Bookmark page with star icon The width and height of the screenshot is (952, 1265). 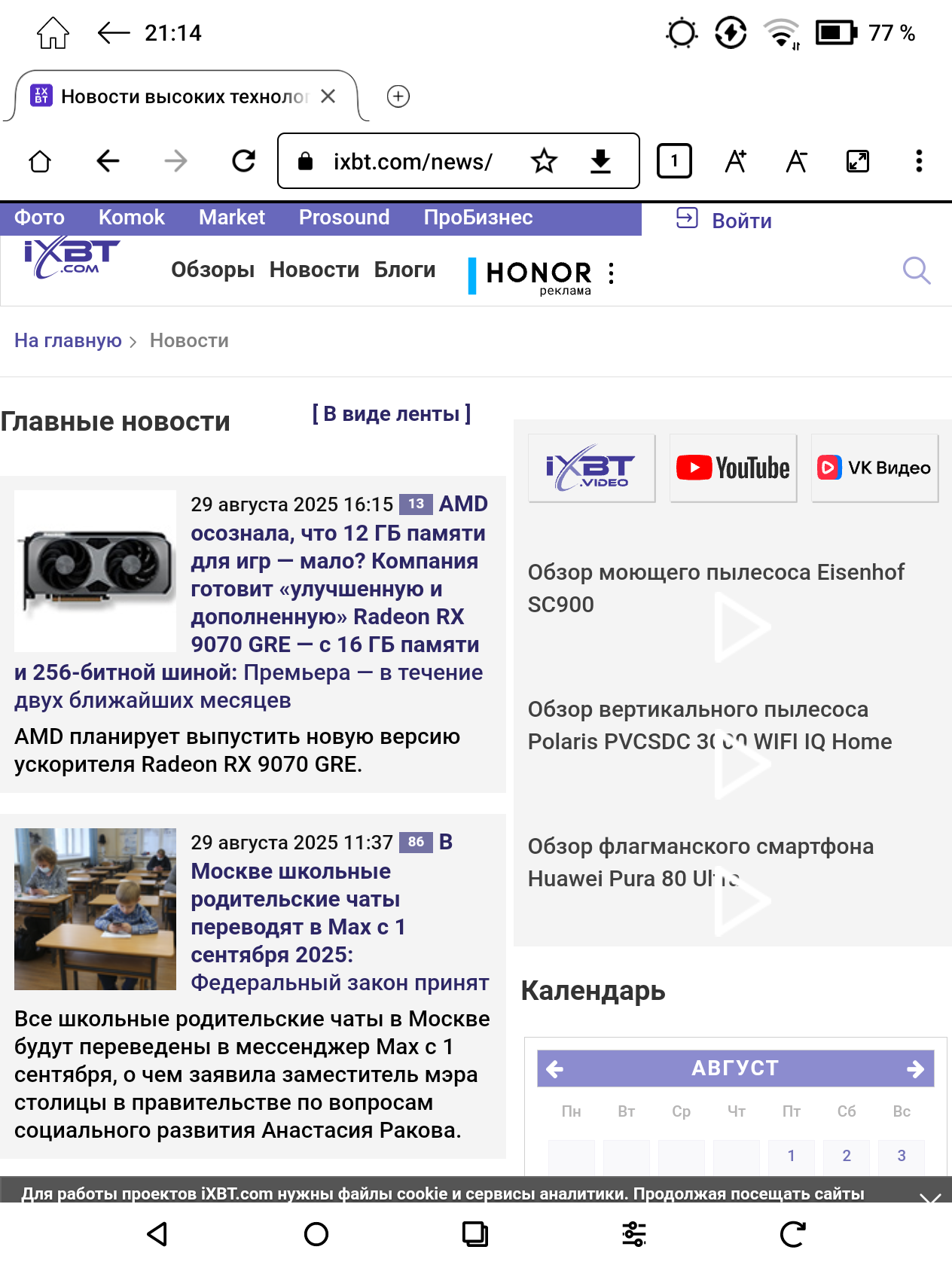[x=544, y=161]
